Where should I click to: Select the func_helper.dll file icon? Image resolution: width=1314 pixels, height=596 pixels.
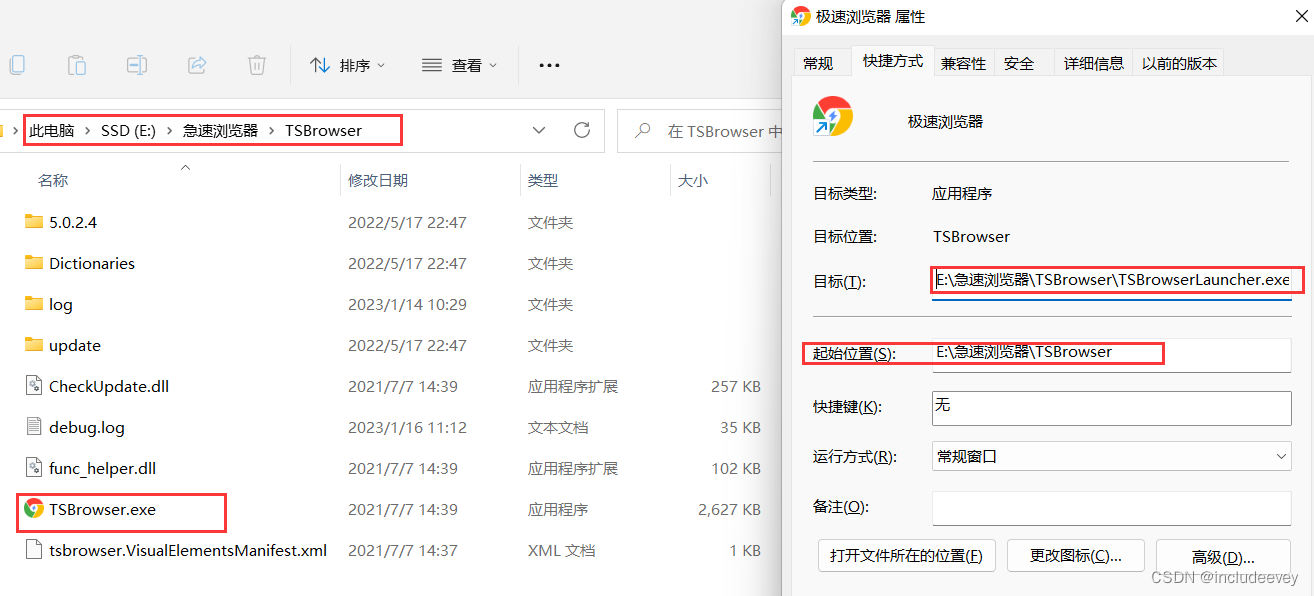tap(34, 468)
